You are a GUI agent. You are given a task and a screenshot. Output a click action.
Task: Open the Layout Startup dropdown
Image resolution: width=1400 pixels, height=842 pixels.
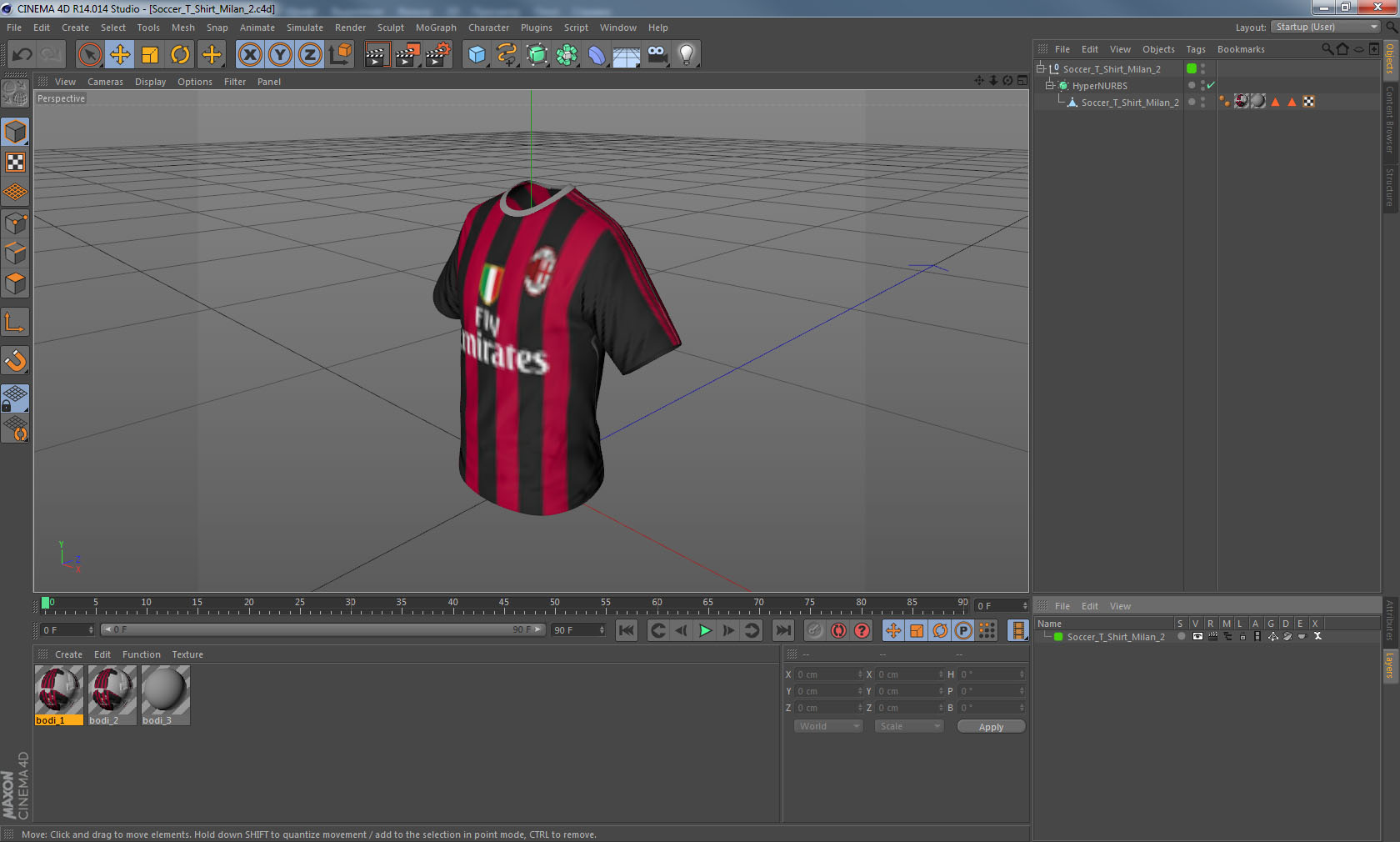[x=1326, y=28]
